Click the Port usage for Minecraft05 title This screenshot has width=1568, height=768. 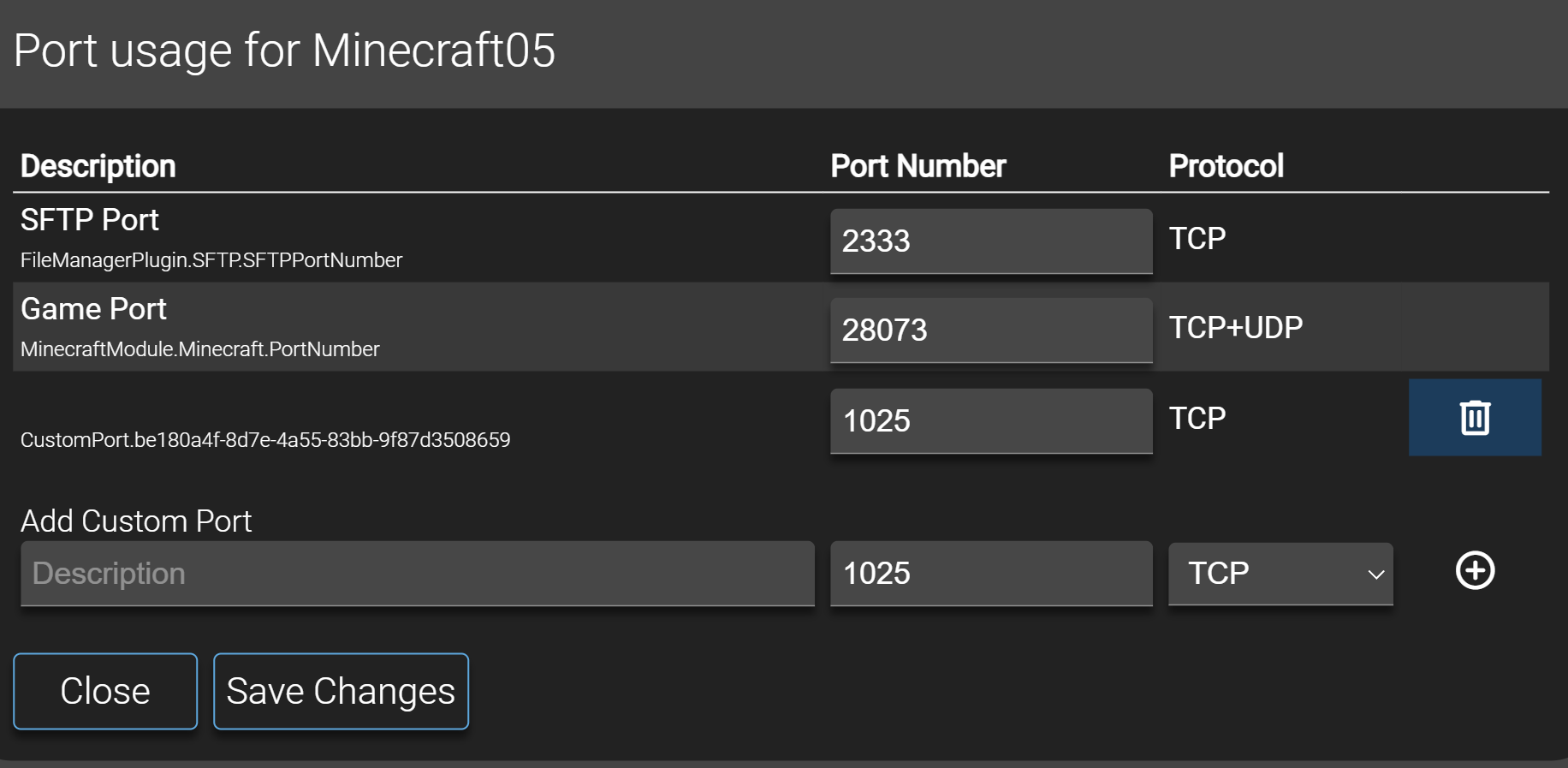point(285,51)
